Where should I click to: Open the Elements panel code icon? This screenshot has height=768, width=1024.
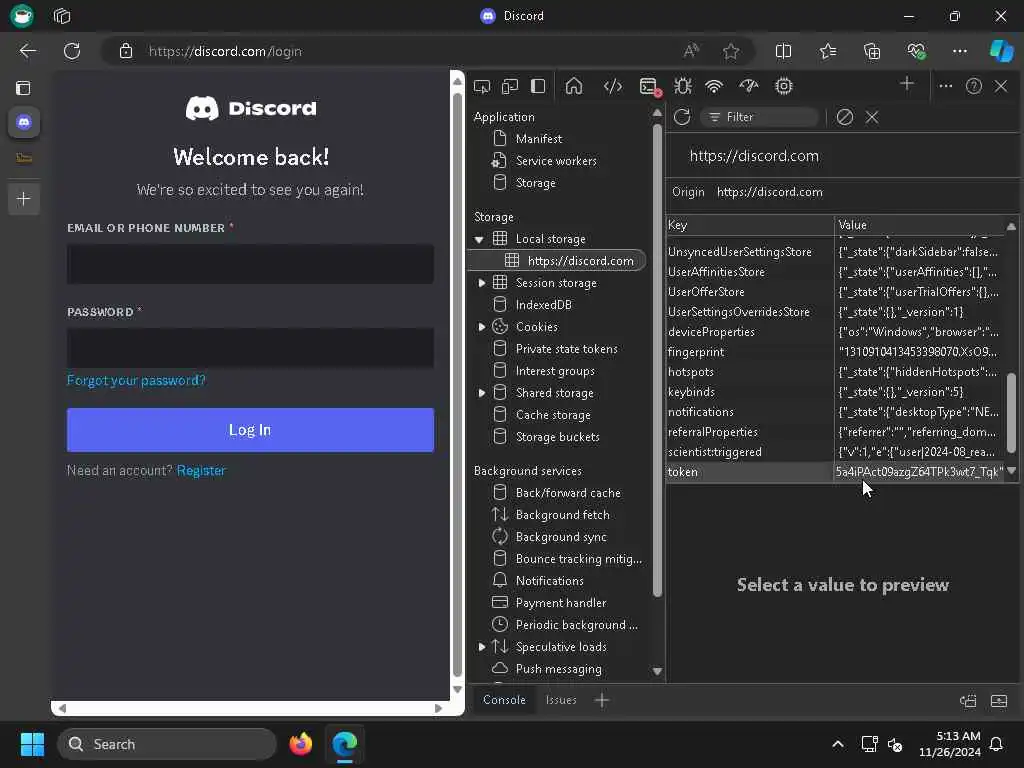click(x=613, y=86)
